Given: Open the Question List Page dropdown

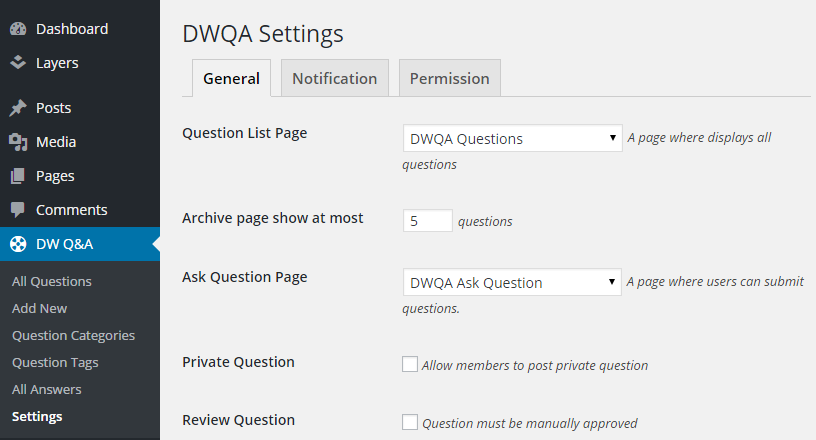Looking at the screenshot, I should [512, 139].
